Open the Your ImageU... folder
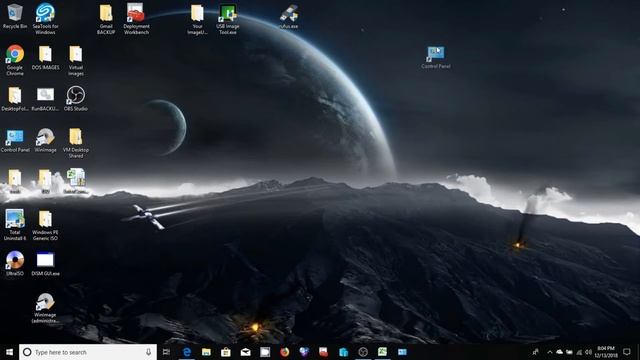This screenshot has height=360, width=640. tap(198, 19)
